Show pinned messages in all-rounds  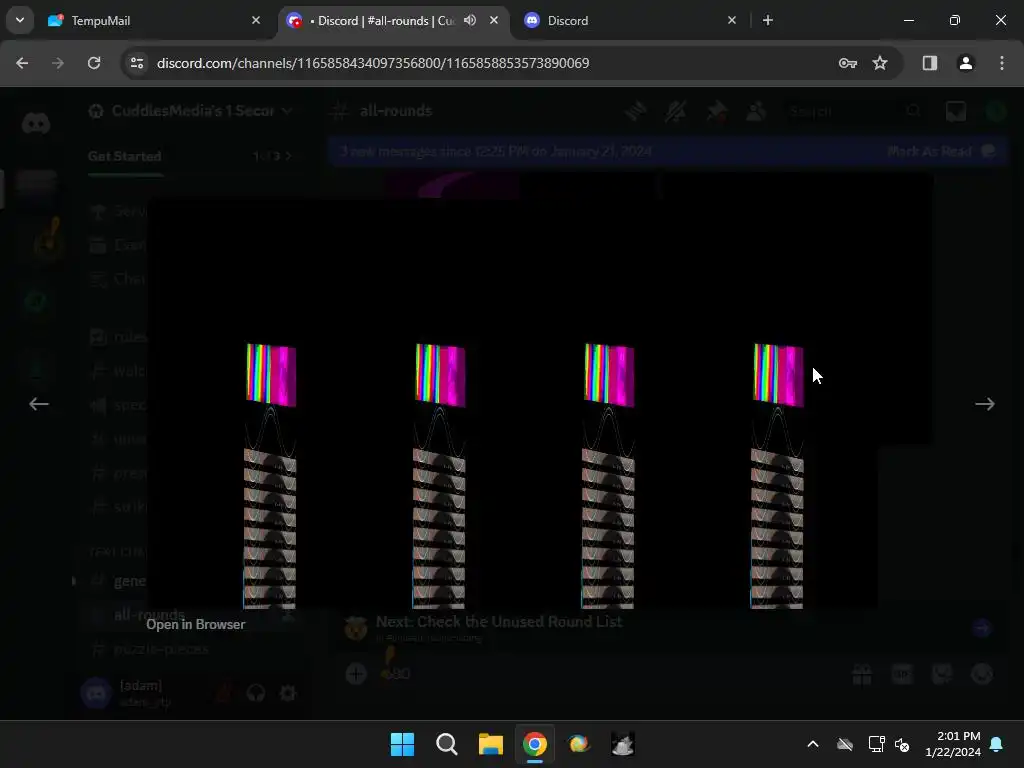[716, 112]
